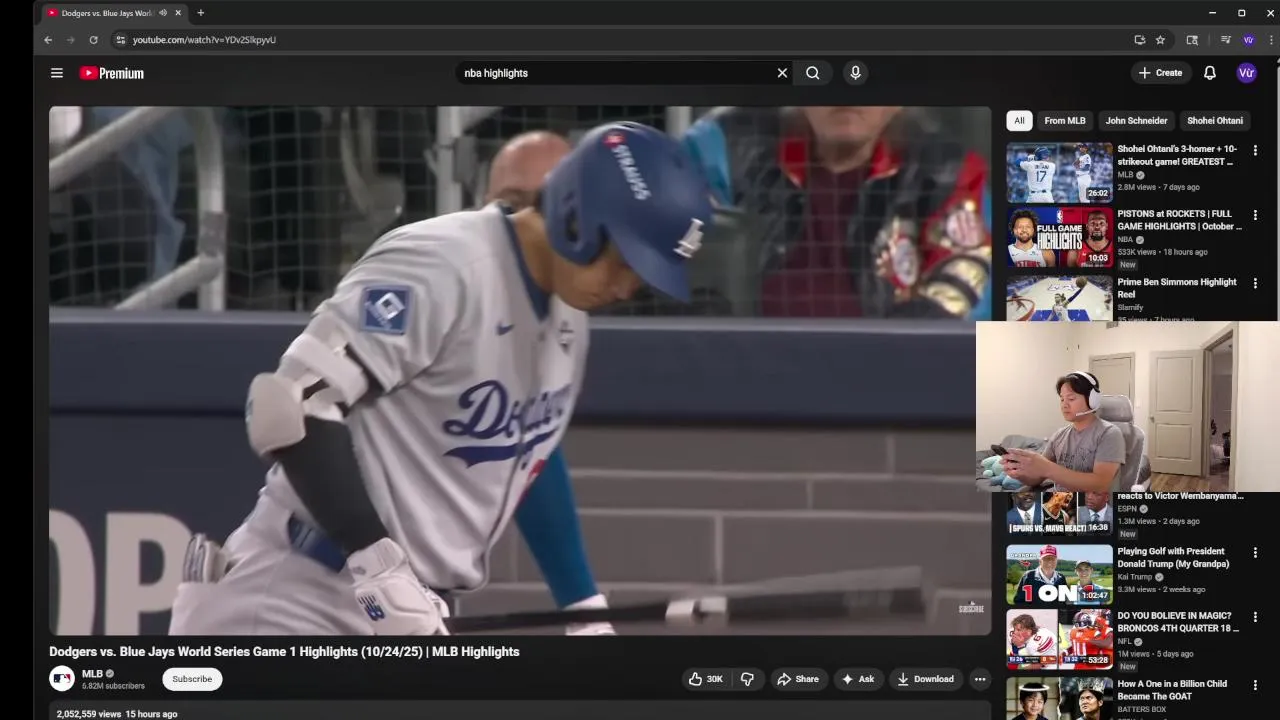1280x720 pixels.
Task: Click the Kai Trump golf 1:02:47 thumbnail
Action: click(x=1059, y=574)
